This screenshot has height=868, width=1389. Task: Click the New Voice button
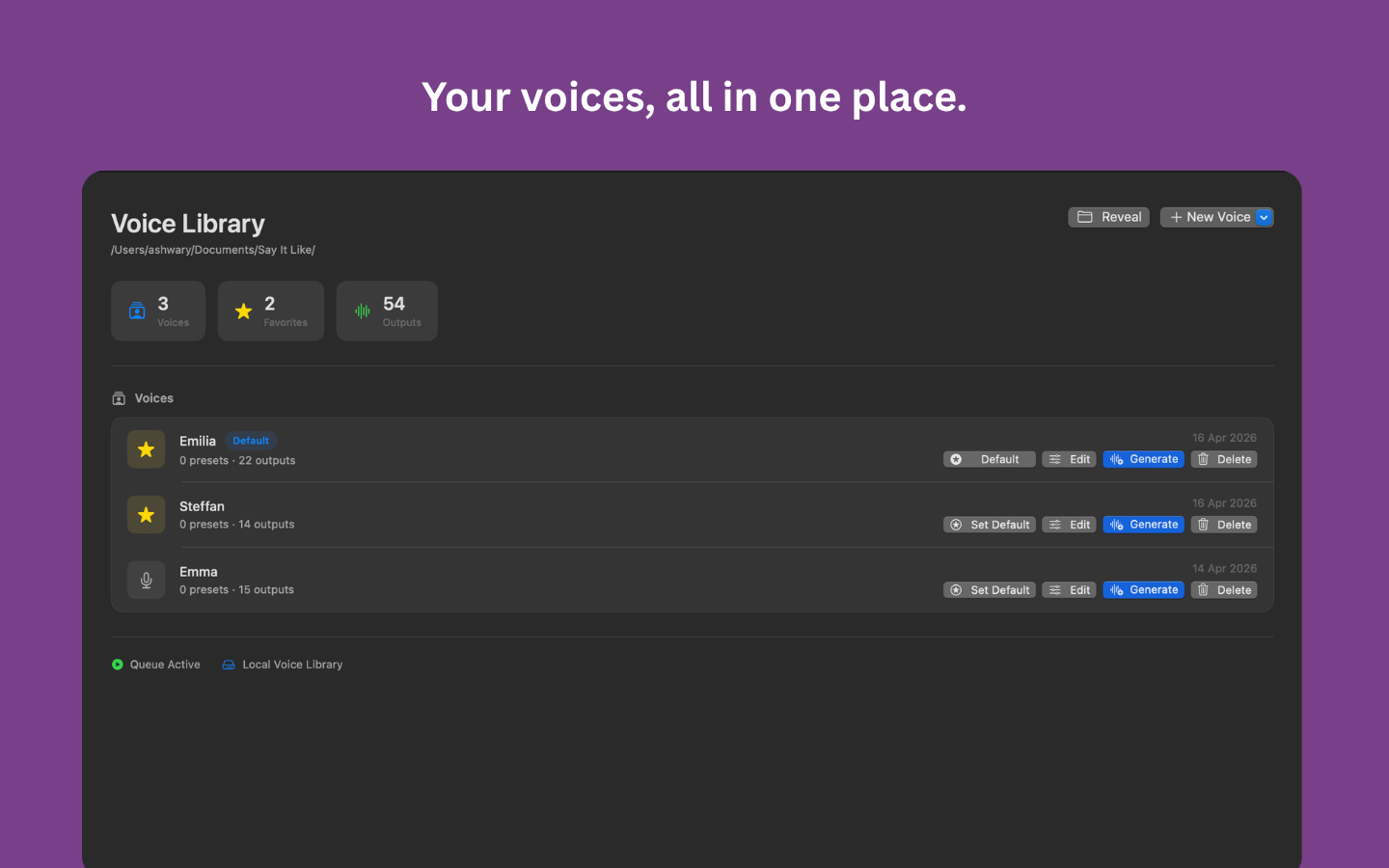(x=1209, y=217)
